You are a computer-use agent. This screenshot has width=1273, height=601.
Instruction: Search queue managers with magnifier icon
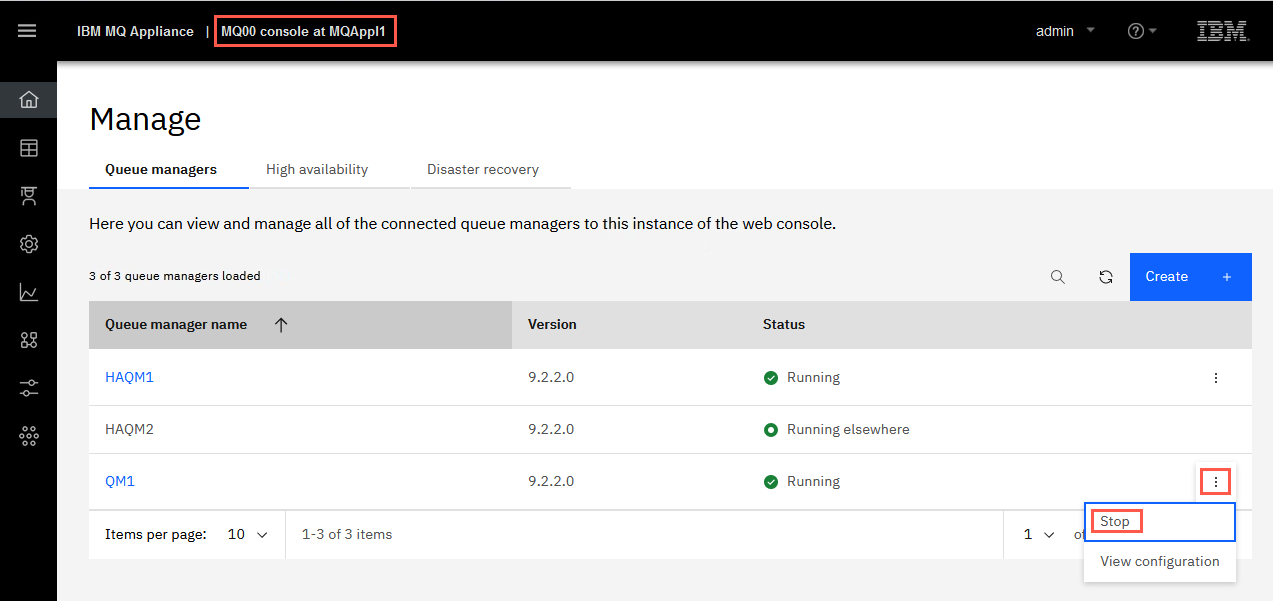(1057, 277)
